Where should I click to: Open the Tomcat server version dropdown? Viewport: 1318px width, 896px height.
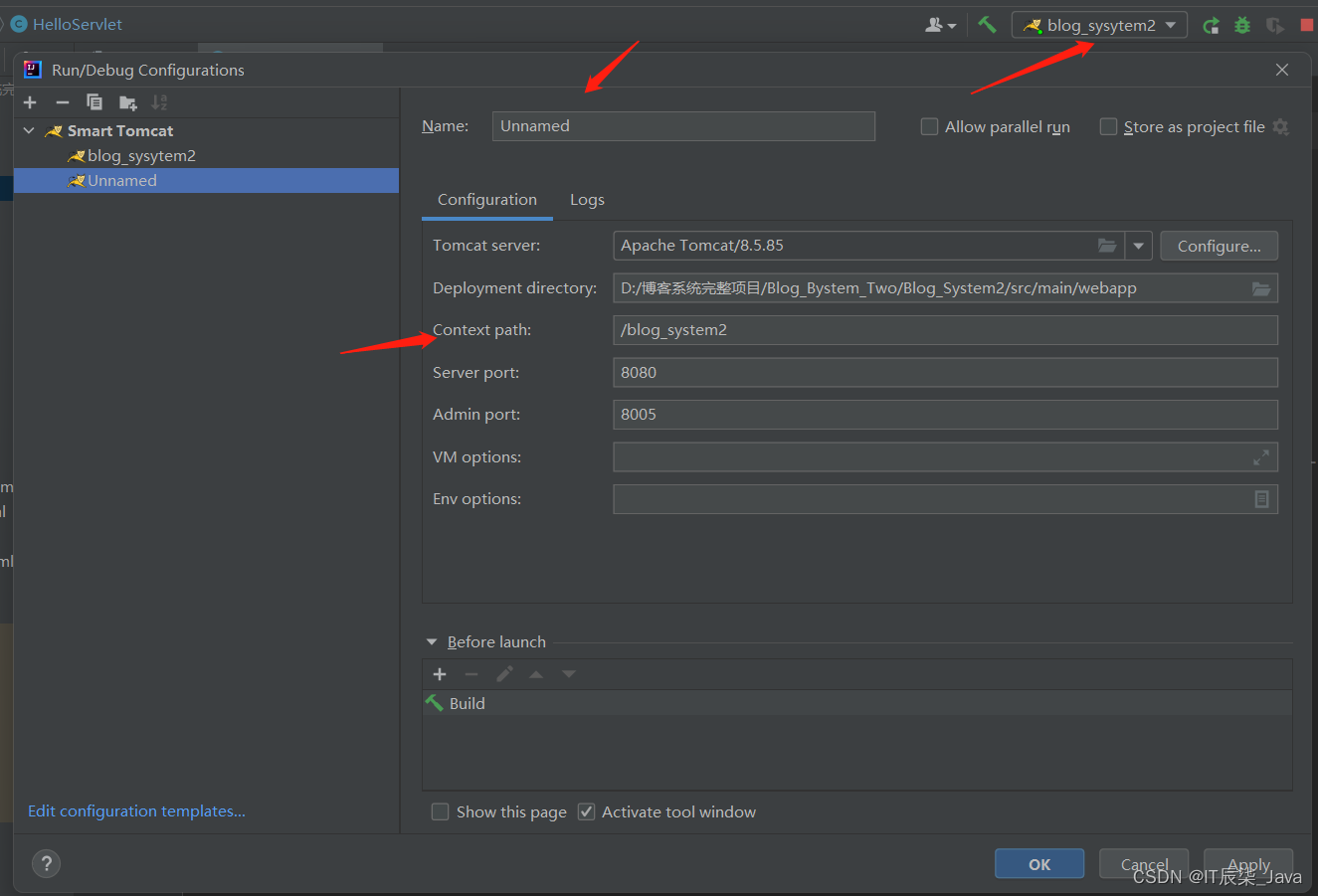point(1138,245)
